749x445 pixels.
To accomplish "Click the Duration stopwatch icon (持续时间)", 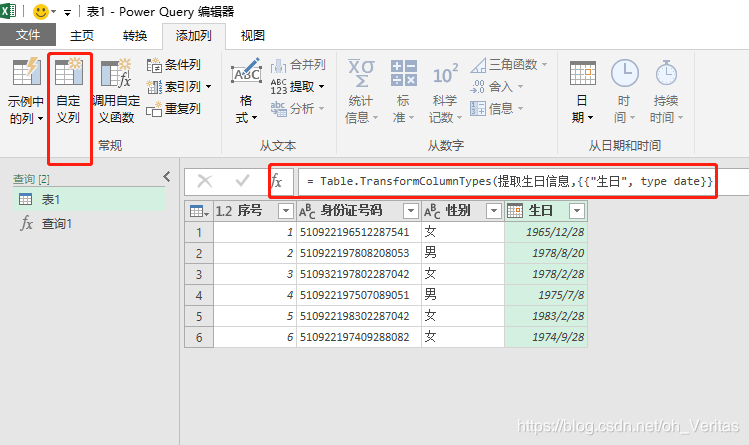I will coord(666,74).
